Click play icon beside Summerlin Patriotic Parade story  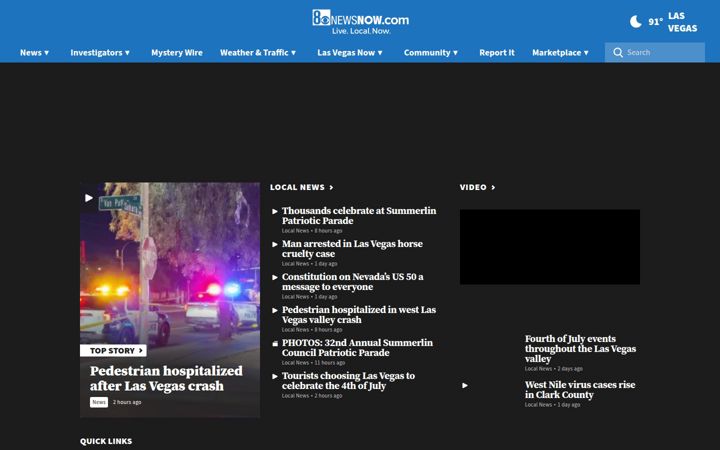275,211
